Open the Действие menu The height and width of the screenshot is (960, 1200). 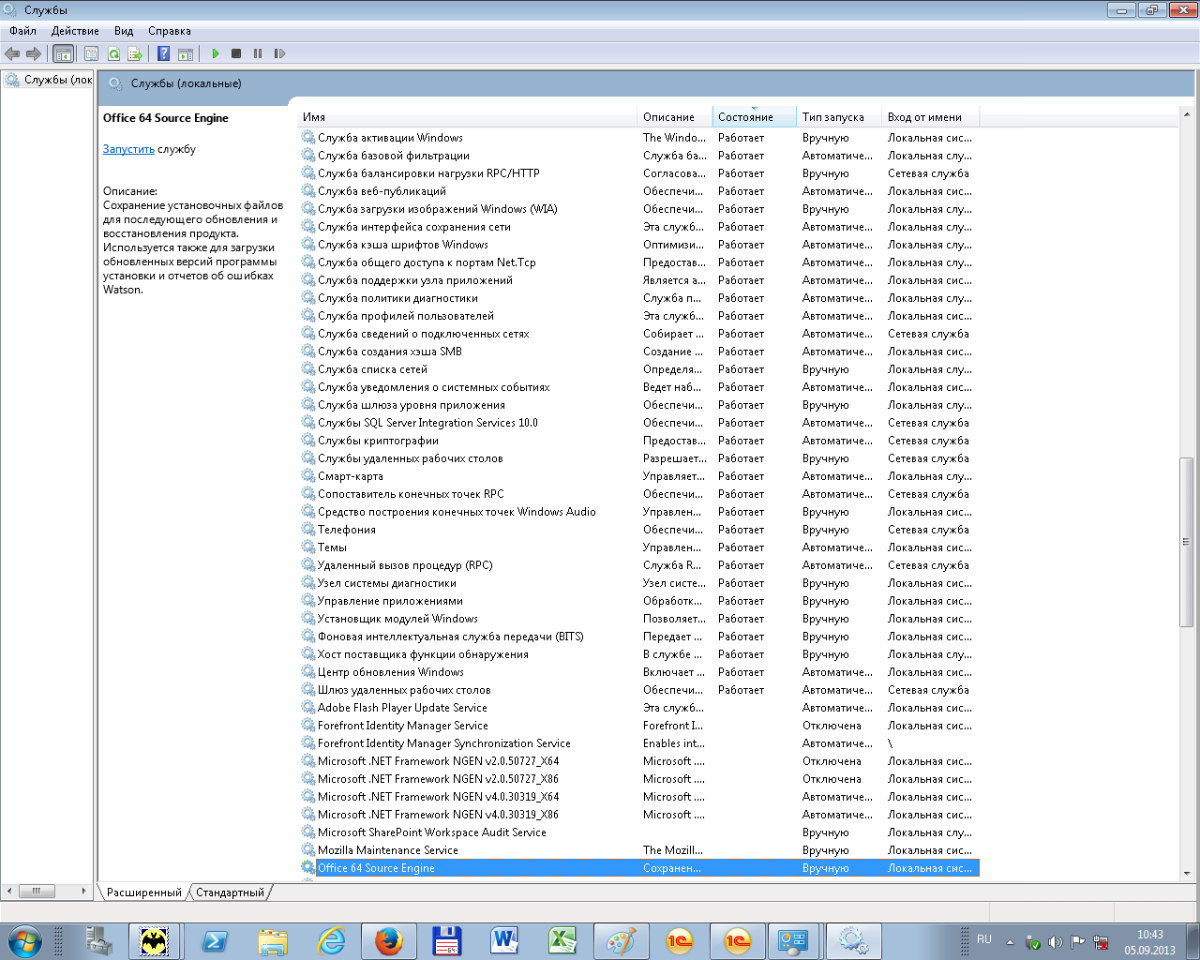point(75,31)
